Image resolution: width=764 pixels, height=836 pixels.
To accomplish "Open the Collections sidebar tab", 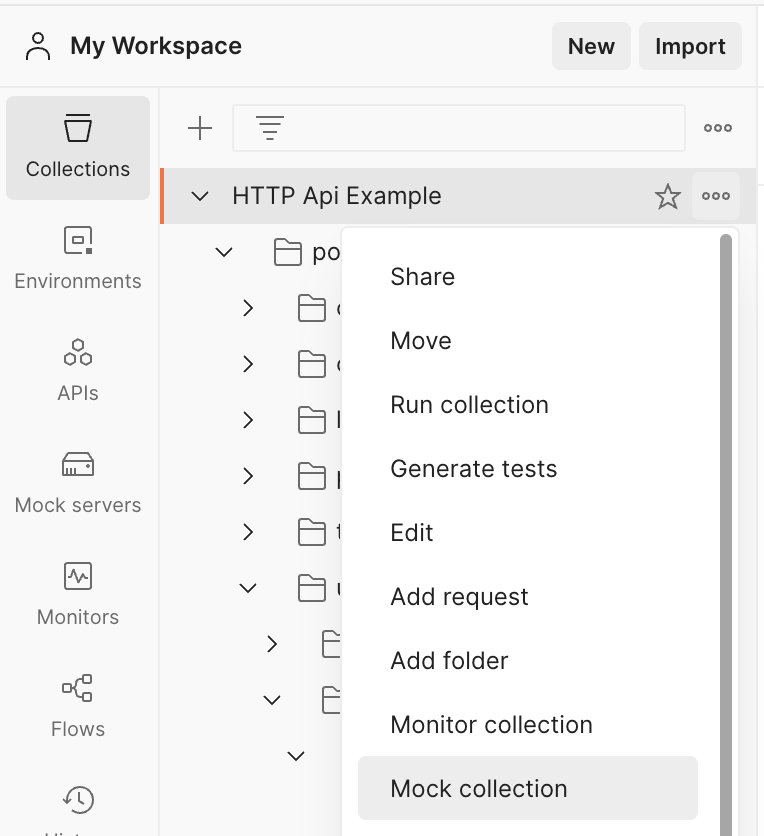I will 78,148.
